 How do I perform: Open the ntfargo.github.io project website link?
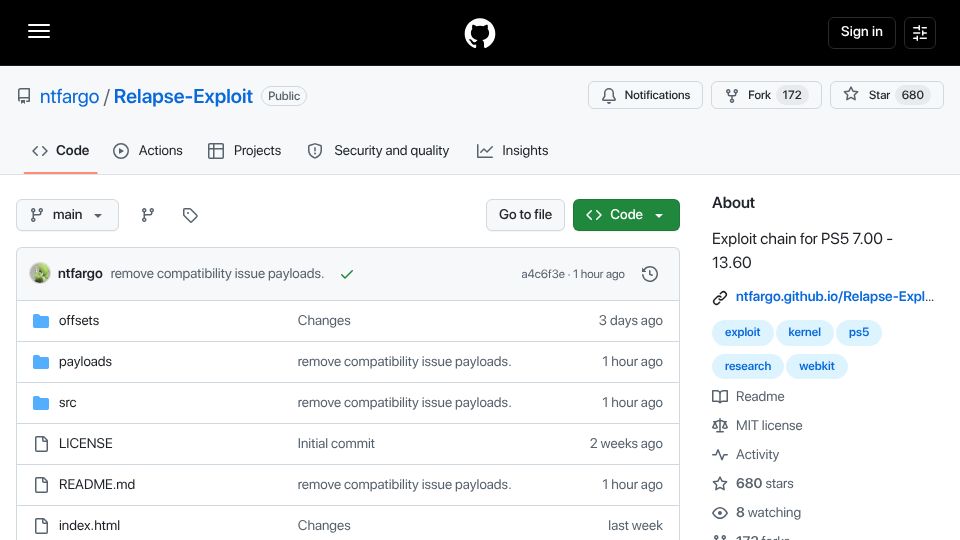(x=834, y=296)
